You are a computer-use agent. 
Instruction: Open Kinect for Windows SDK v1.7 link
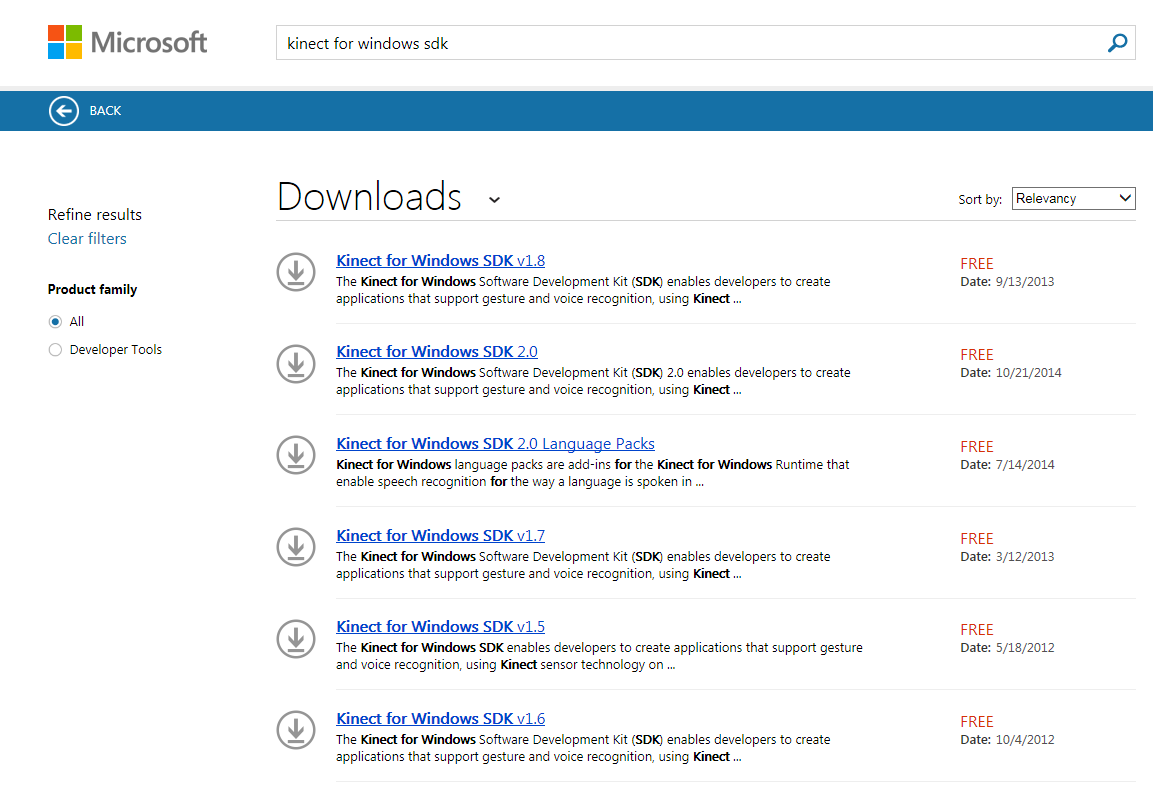click(440, 535)
